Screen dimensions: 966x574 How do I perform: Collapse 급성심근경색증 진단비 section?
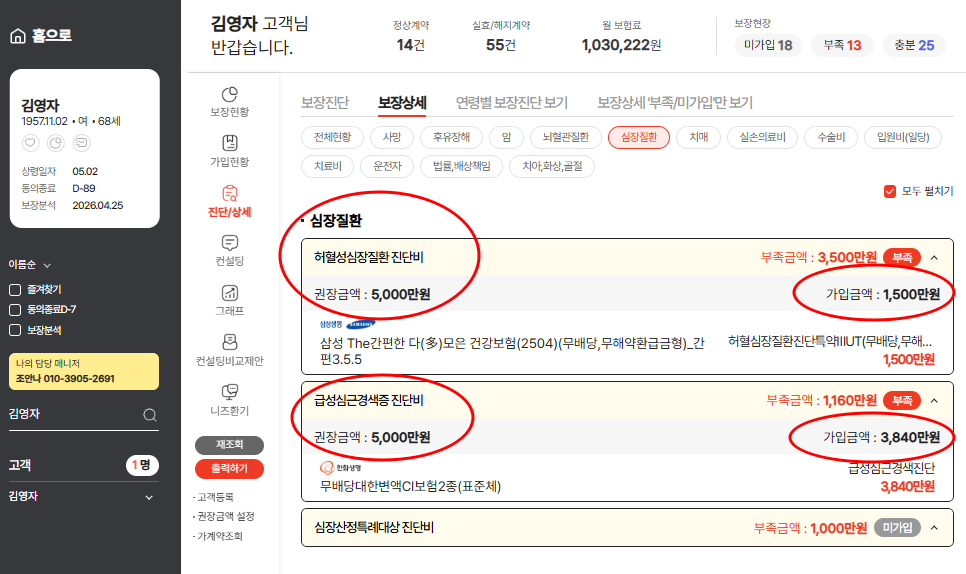pos(935,401)
